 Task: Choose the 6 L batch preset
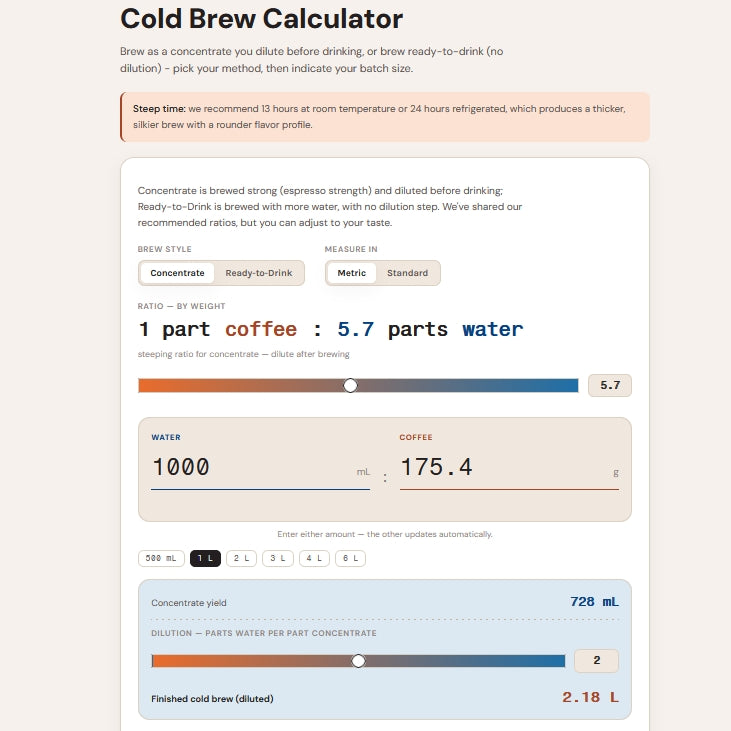coord(351,558)
